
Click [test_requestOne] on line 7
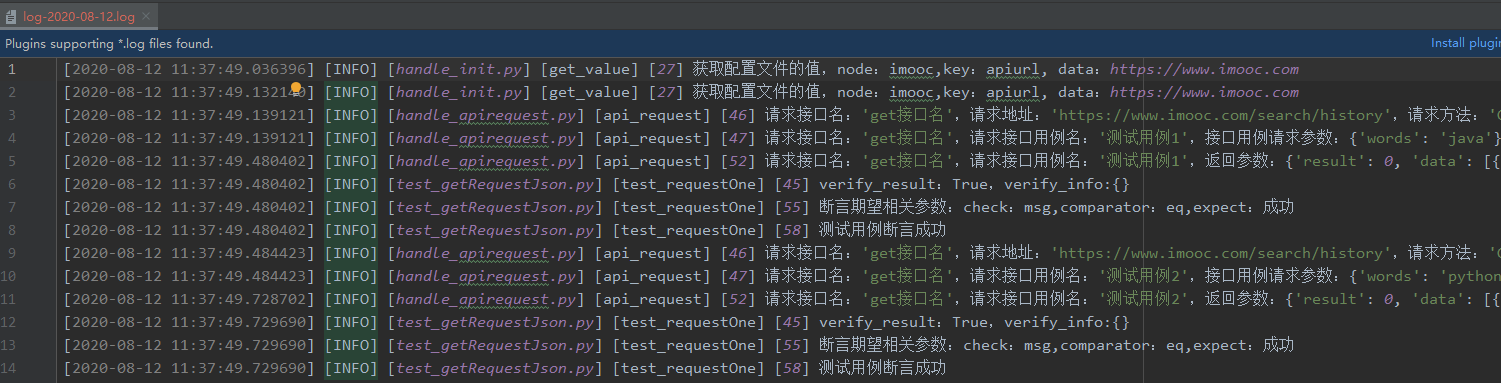688,207
